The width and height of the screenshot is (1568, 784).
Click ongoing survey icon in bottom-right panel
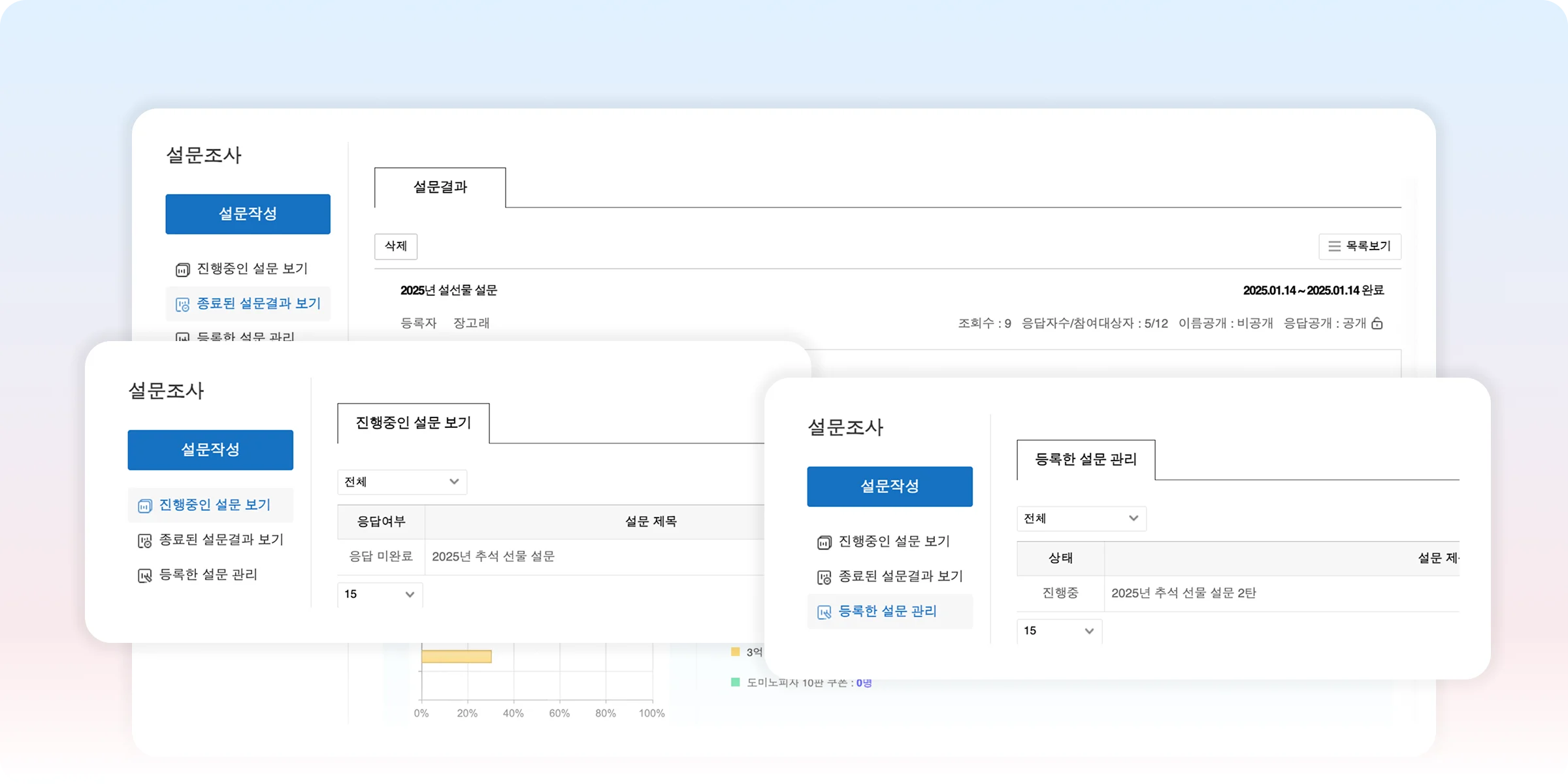[824, 542]
